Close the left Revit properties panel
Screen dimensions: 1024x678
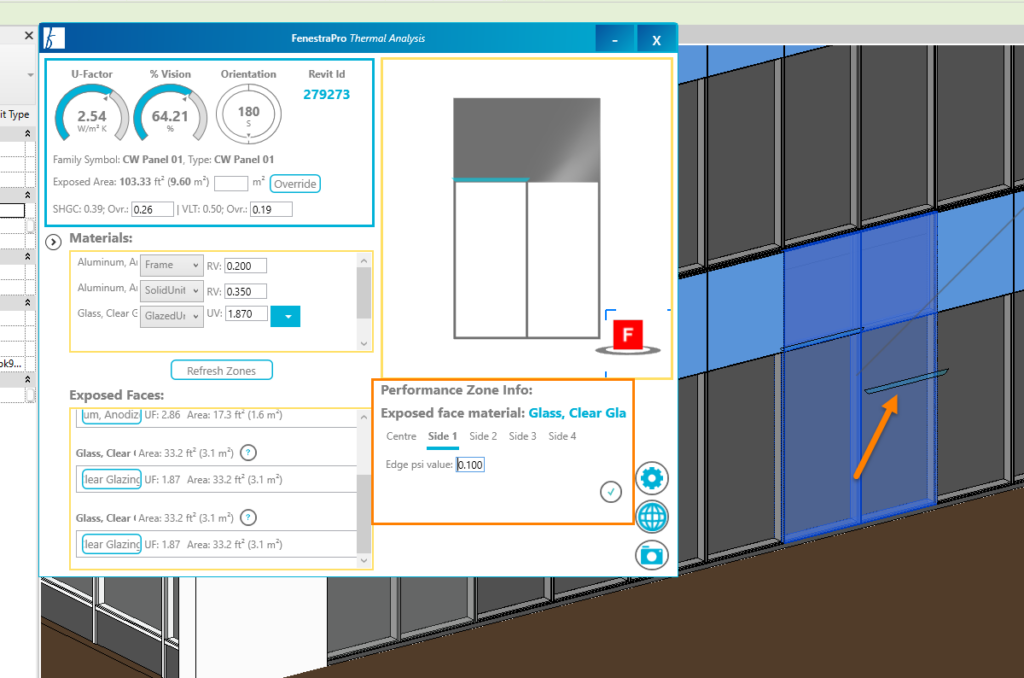tap(28, 35)
